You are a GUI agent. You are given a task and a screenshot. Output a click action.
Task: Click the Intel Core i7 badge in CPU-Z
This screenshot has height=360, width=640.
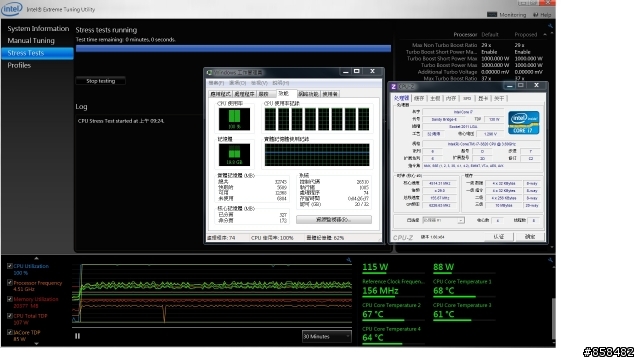pyautogui.click(x=523, y=122)
